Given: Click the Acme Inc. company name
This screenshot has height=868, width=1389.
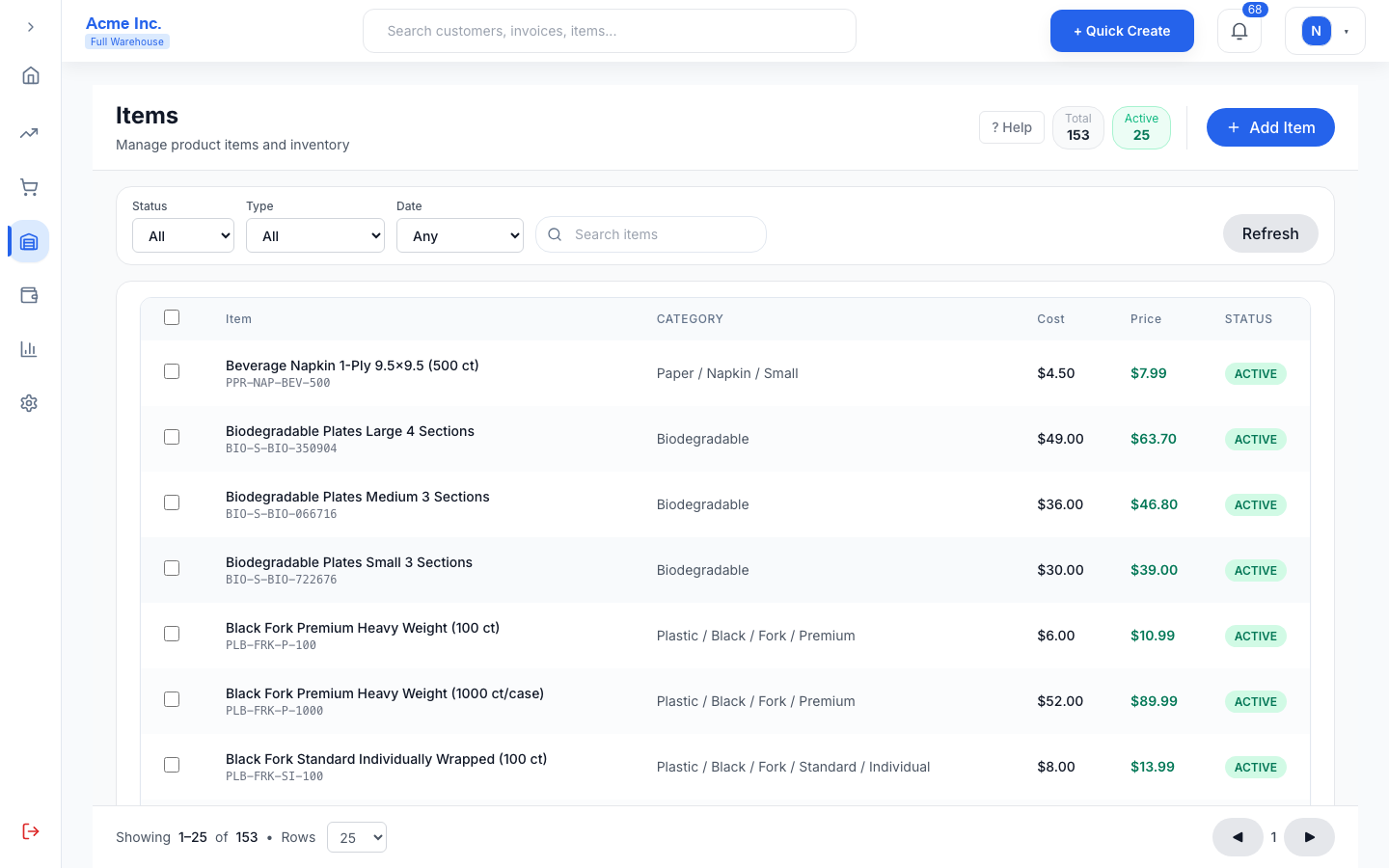Looking at the screenshot, I should click(123, 23).
